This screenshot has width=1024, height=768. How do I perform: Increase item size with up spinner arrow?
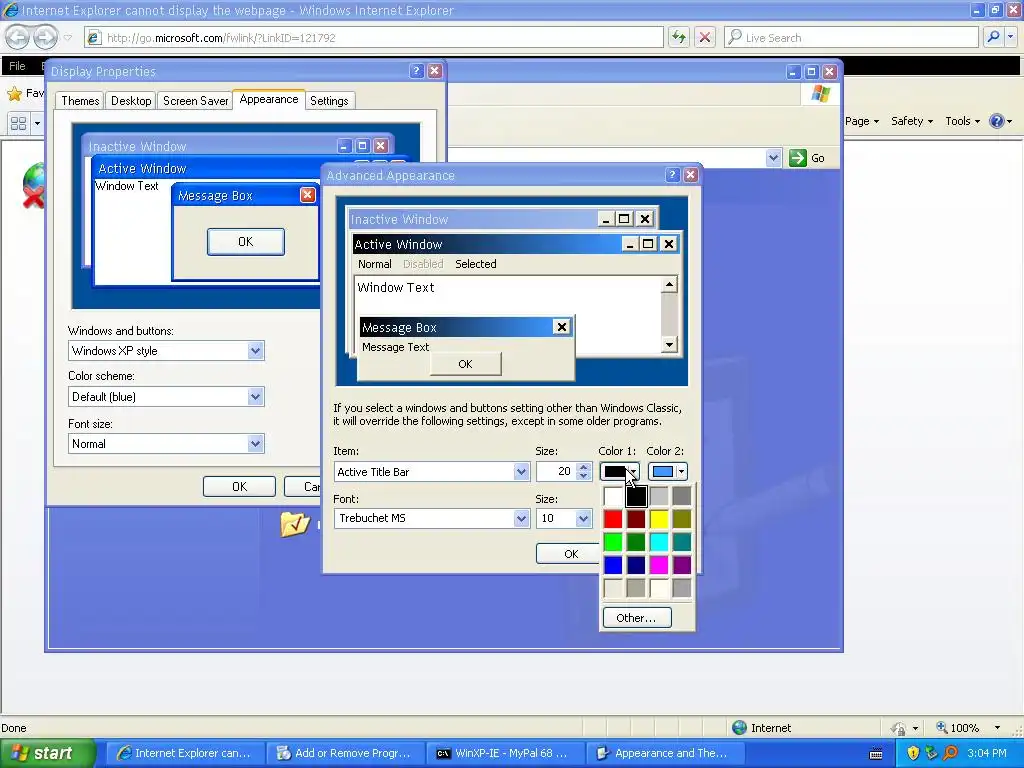pyautogui.click(x=583, y=467)
